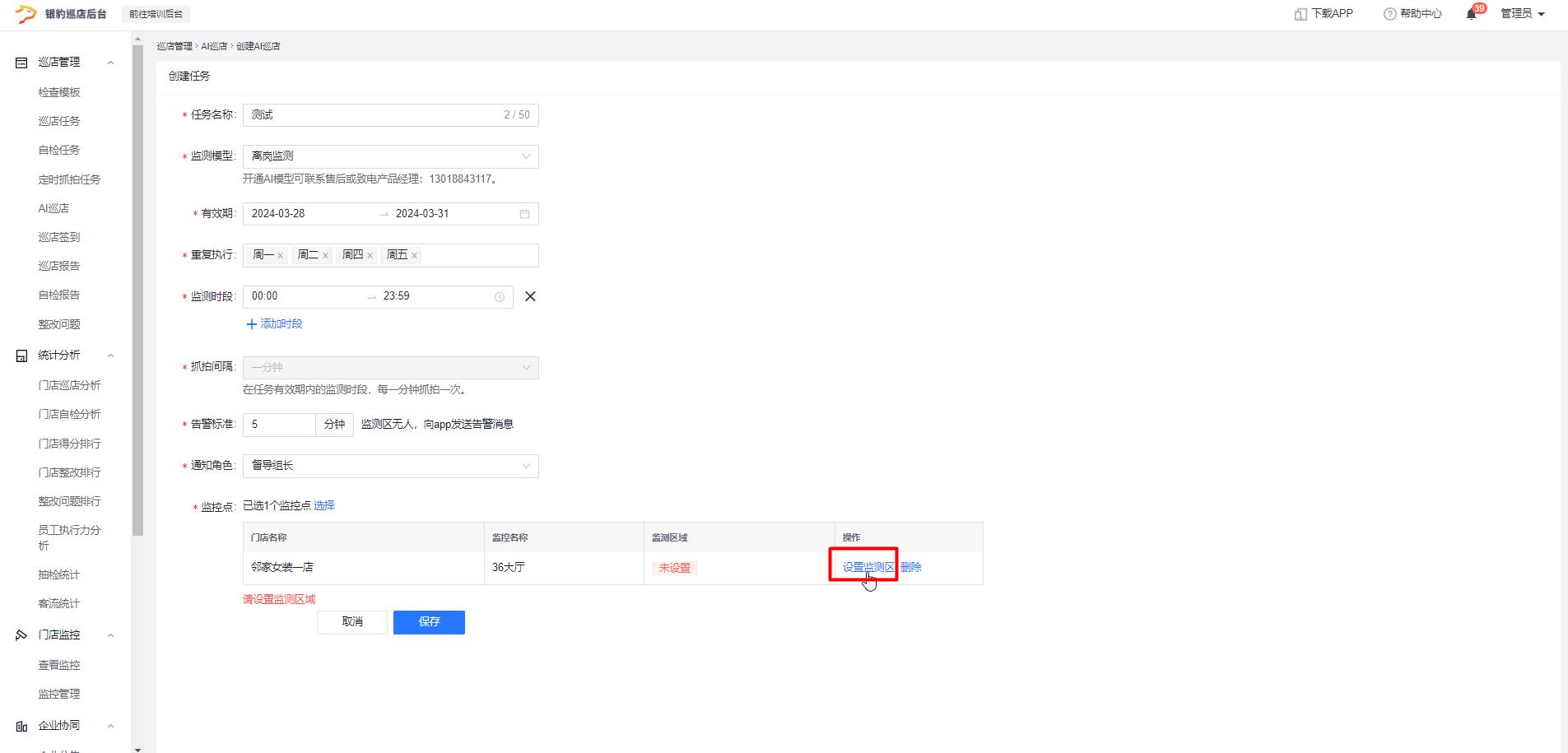The width and height of the screenshot is (1568, 753).
Task: Click the clock icon in monitoring period field
Action: [499, 297]
